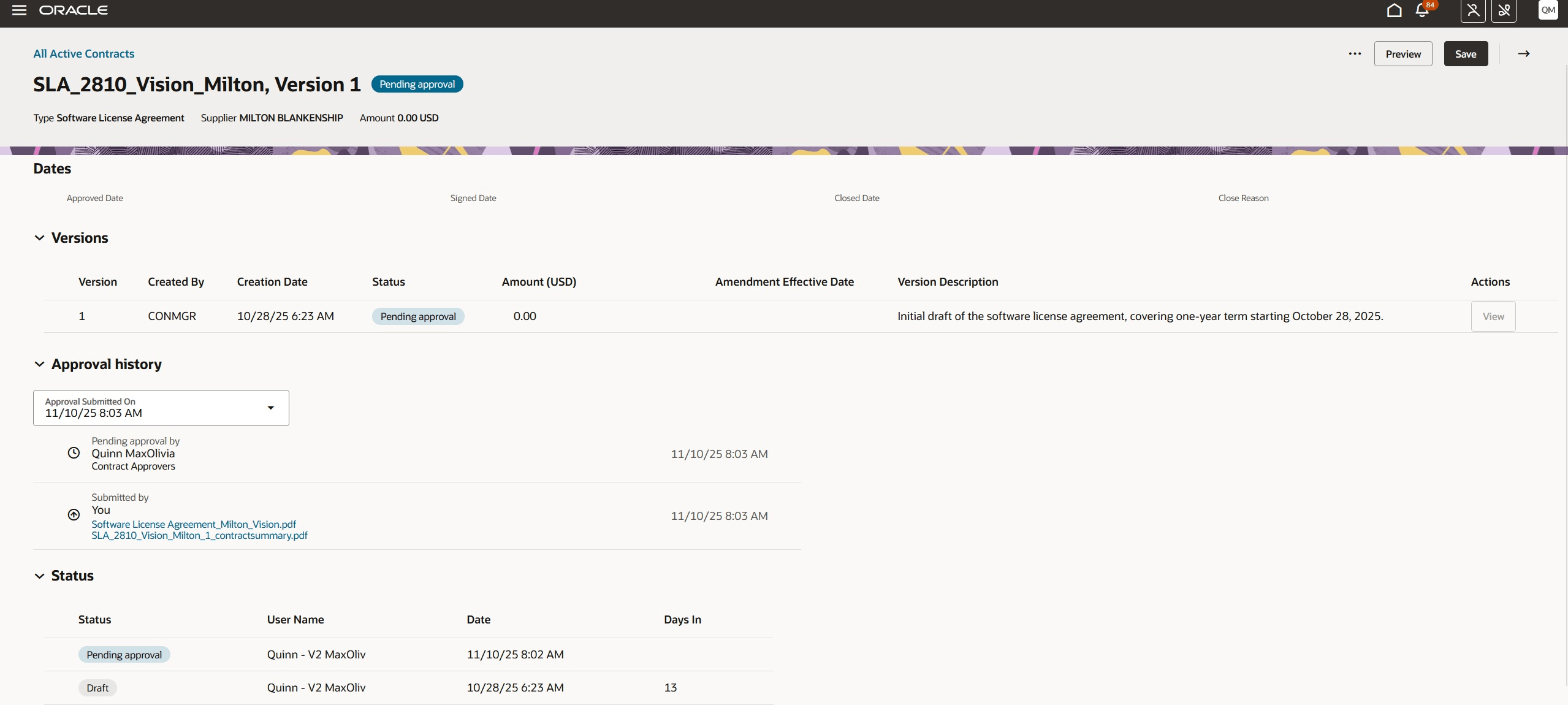Click the Preview button
Viewport: 1568px width, 705px height.
(1402, 54)
